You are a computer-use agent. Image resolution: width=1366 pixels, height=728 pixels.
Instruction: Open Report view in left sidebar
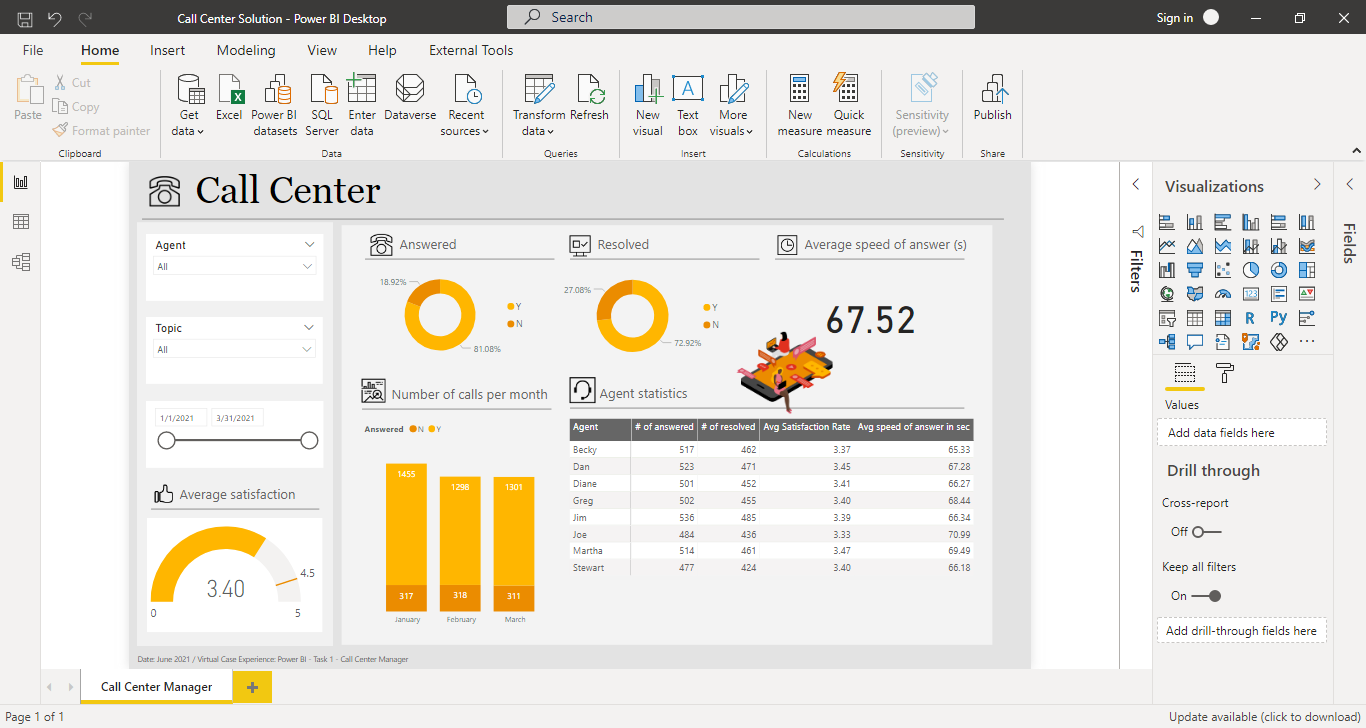(x=20, y=182)
